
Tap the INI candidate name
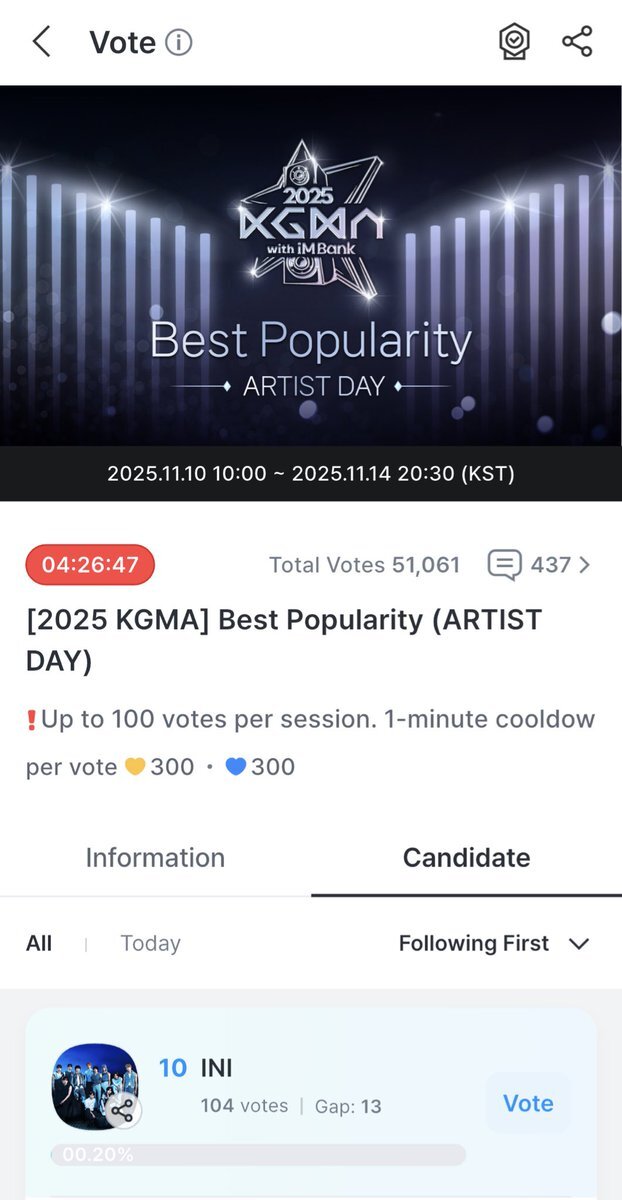216,1068
